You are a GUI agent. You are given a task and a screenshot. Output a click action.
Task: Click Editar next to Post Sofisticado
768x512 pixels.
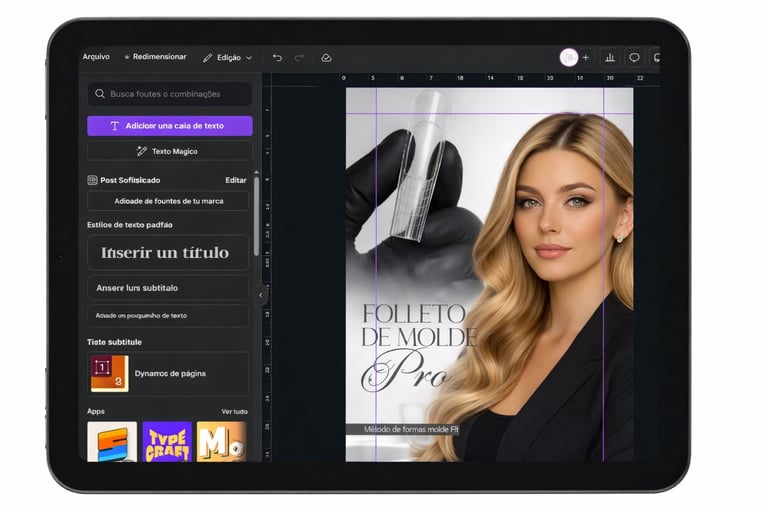coord(236,180)
